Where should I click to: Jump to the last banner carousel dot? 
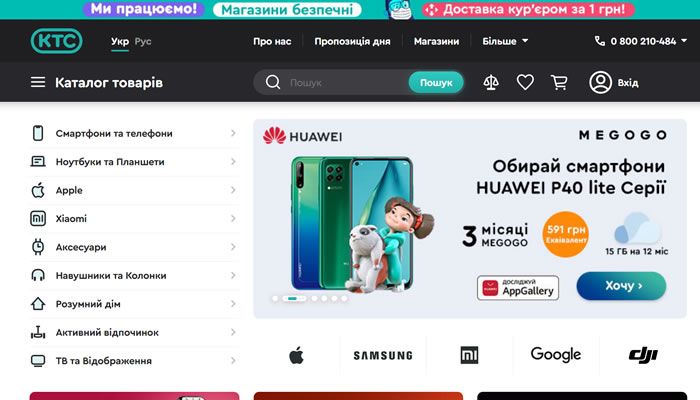[x=344, y=298]
